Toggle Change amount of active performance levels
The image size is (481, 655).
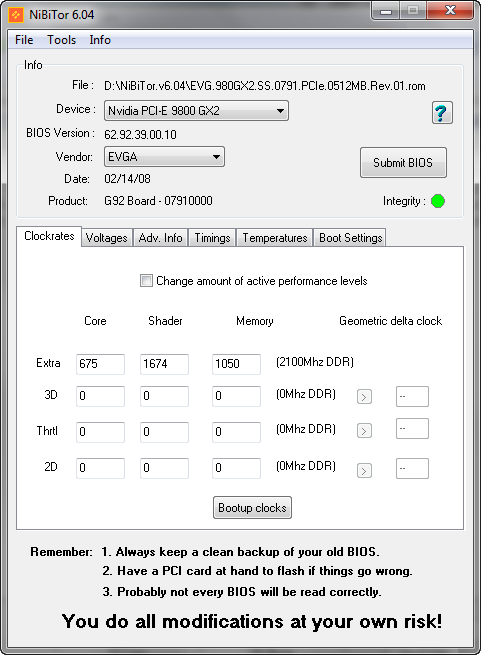(146, 281)
